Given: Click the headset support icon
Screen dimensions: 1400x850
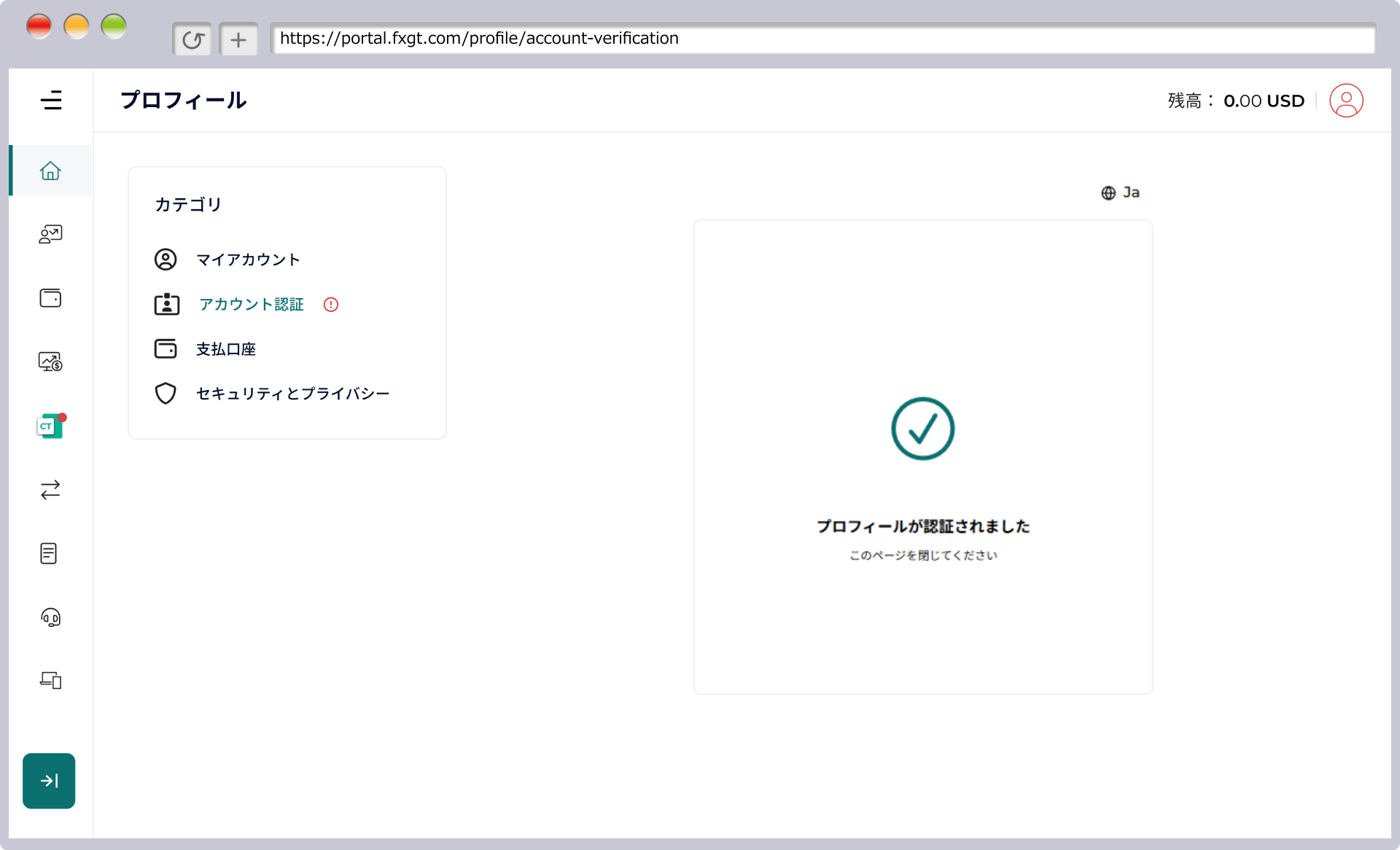Looking at the screenshot, I should (50, 617).
